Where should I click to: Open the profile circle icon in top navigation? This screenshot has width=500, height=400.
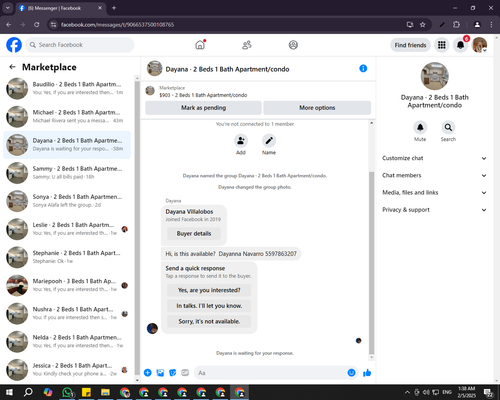(x=293, y=45)
